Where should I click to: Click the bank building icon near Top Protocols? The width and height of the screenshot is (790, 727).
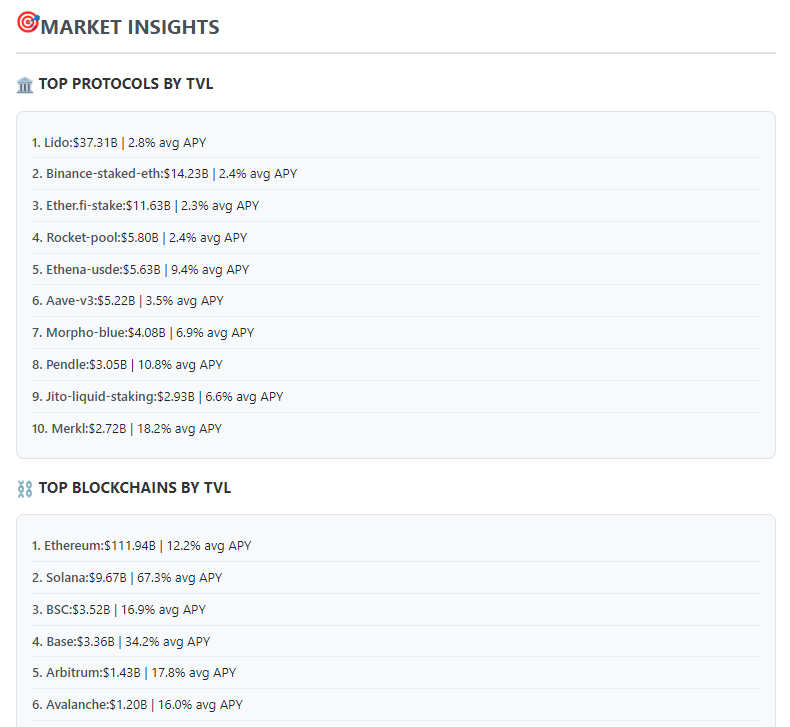coord(25,85)
